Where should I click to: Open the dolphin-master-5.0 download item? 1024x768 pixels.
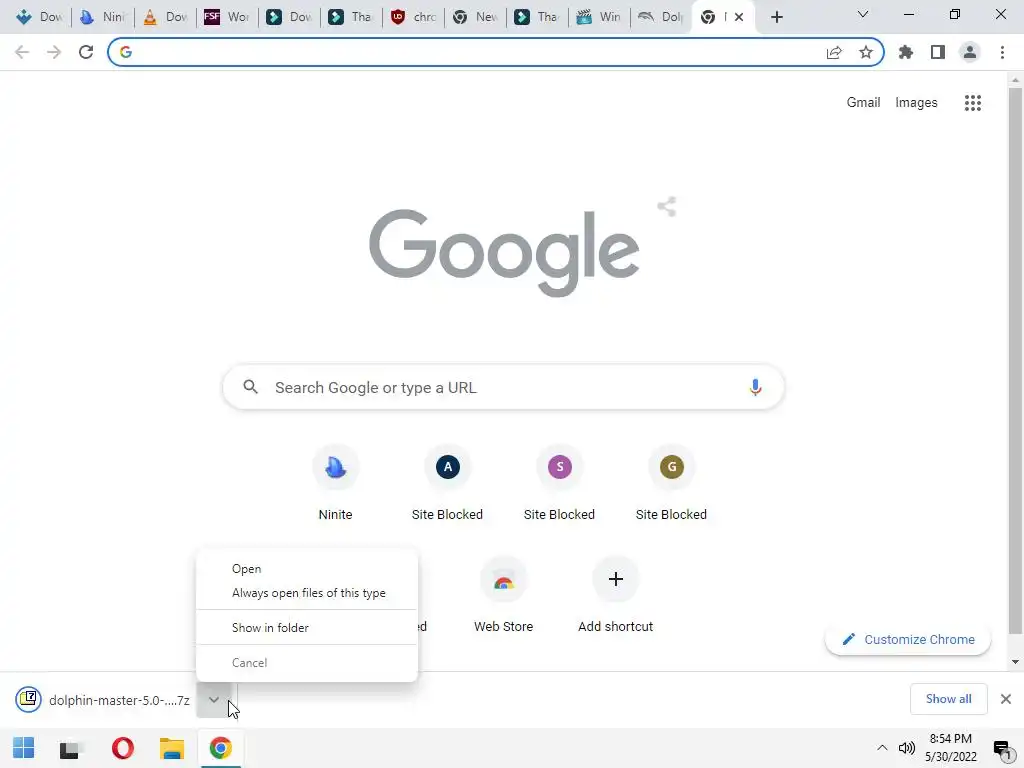tap(104, 699)
